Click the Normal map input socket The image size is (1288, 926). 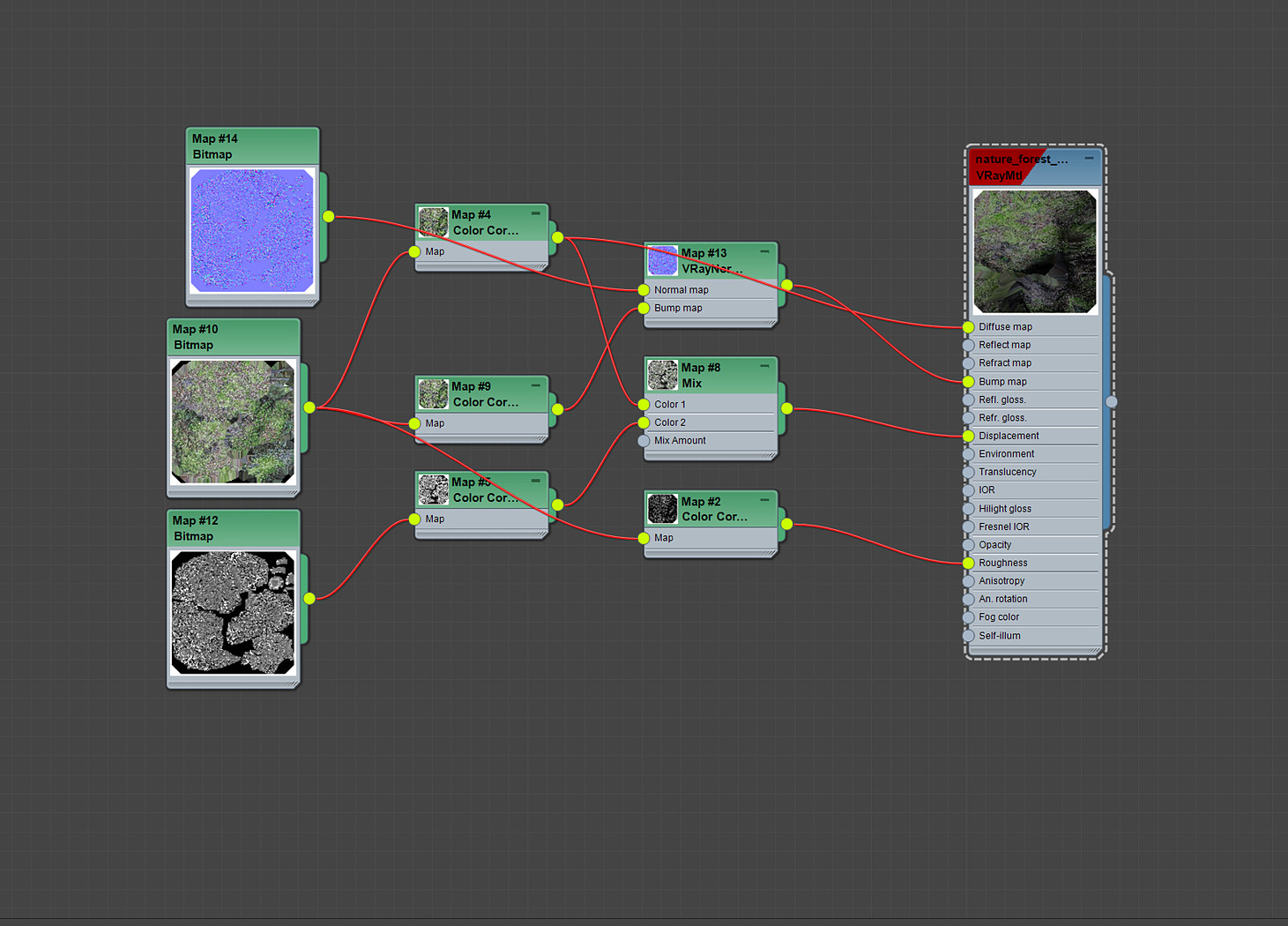tap(644, 290)
